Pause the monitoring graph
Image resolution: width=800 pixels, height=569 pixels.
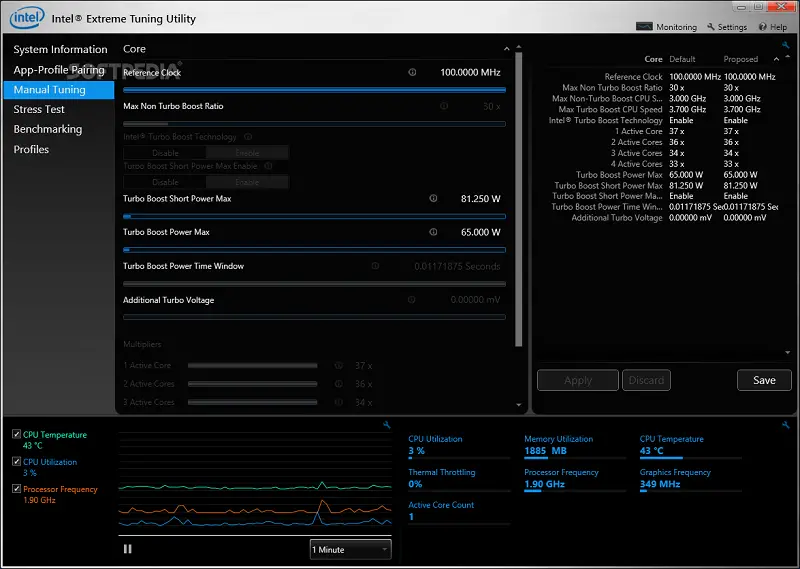[128, 549]
